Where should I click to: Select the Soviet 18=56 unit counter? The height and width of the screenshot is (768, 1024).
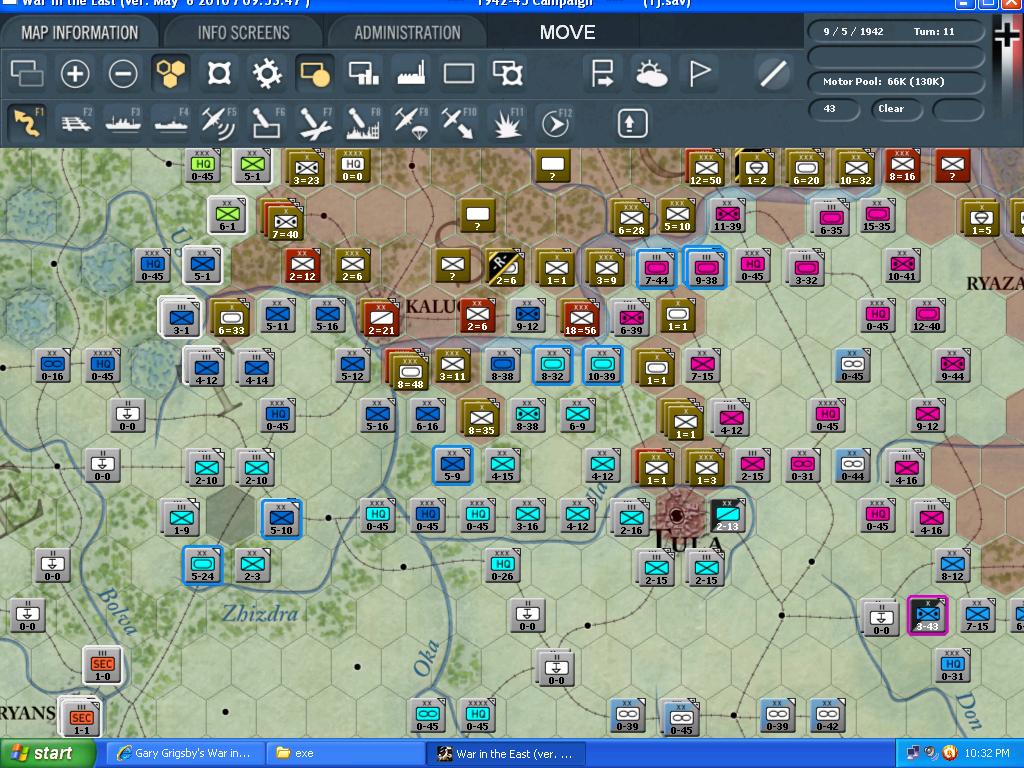581,319
